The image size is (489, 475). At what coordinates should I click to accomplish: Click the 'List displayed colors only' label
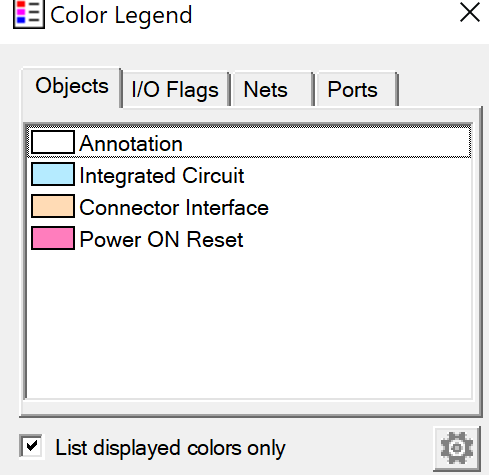(x=170, y=448)
